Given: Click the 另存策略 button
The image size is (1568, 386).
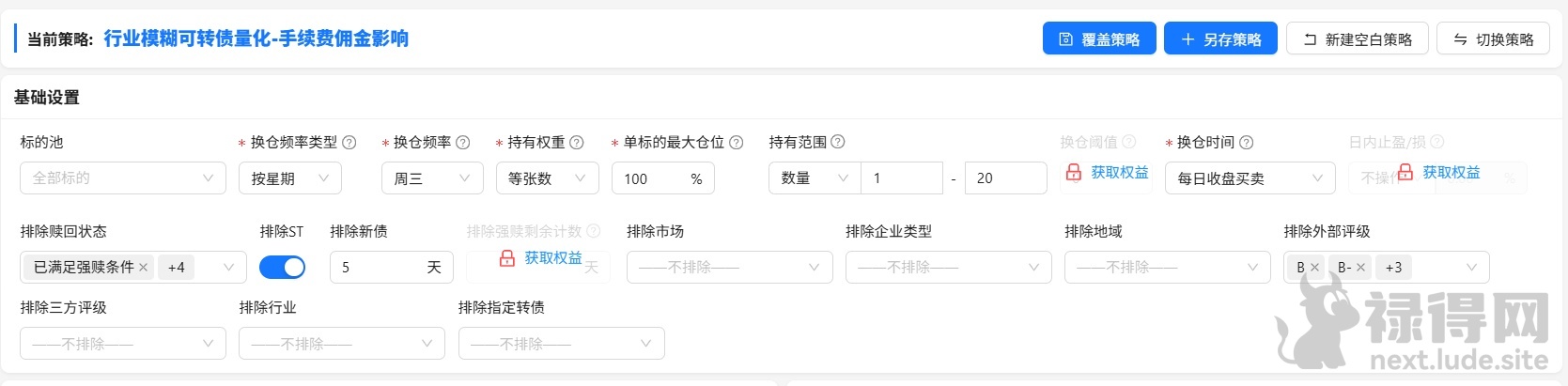Looking at the screenshot, I should tap(1220, 39).
